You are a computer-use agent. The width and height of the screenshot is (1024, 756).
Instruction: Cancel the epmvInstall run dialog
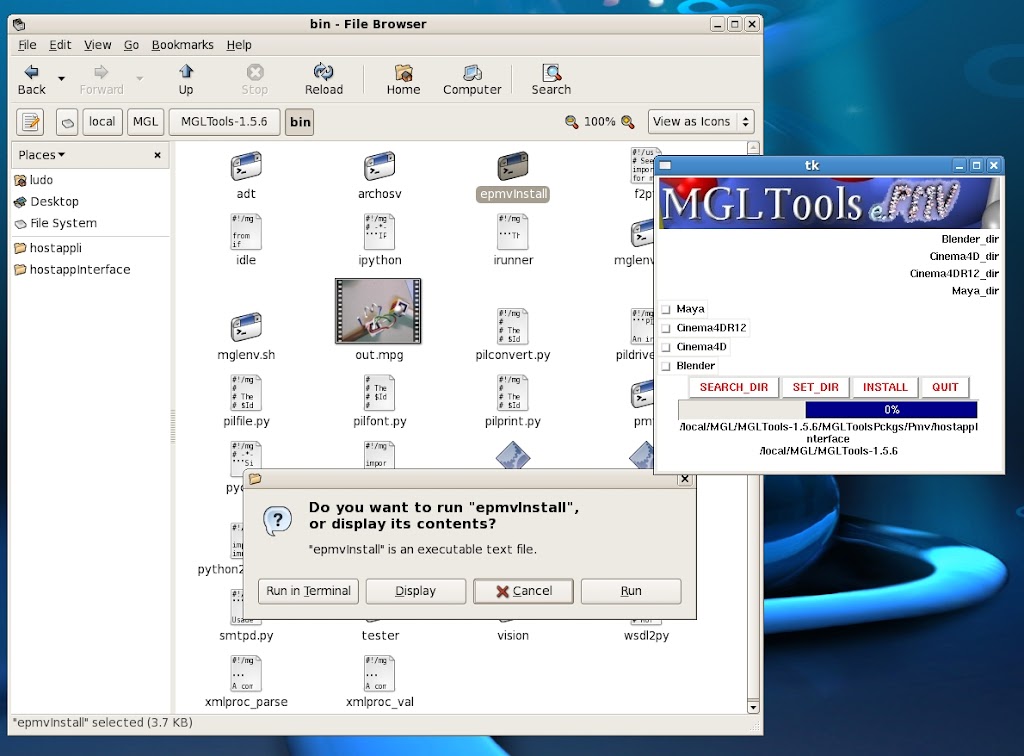pyautogui.click(x=523, y=591)
